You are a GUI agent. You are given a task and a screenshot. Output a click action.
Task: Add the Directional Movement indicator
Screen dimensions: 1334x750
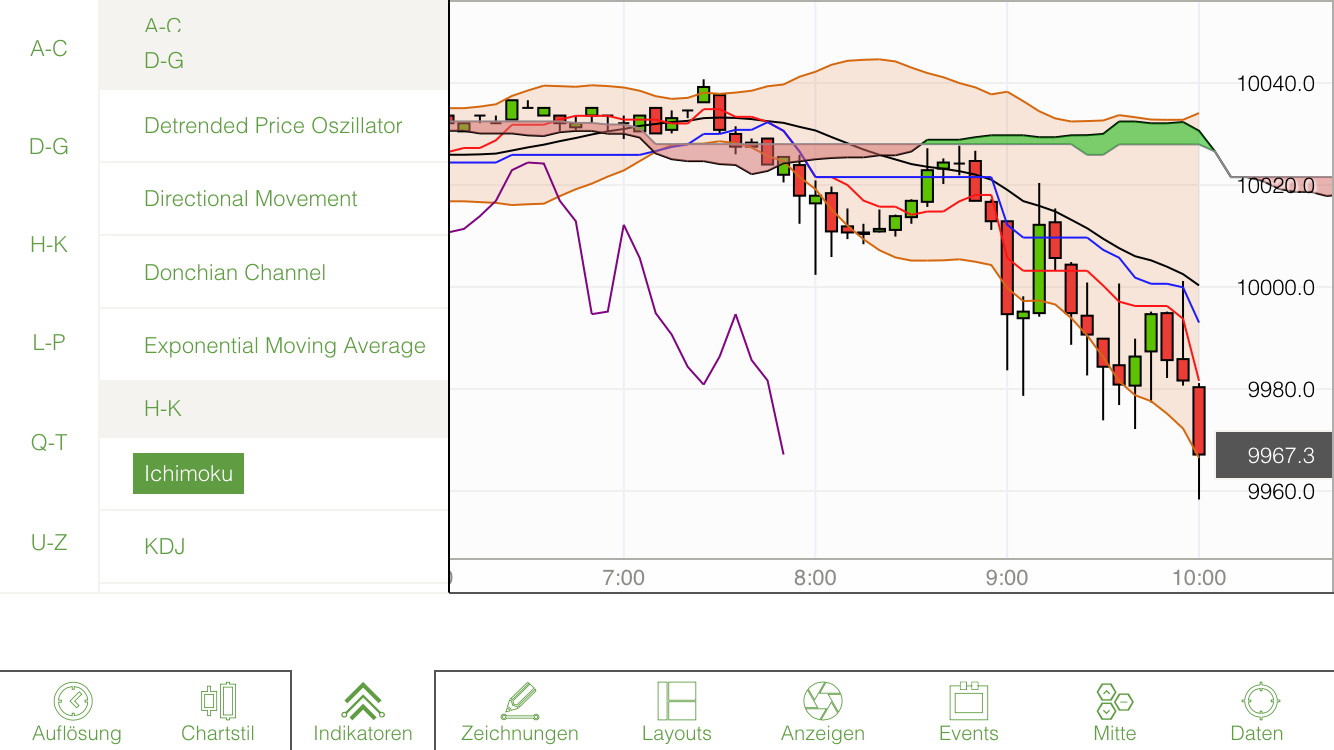[x=251, y=198]
